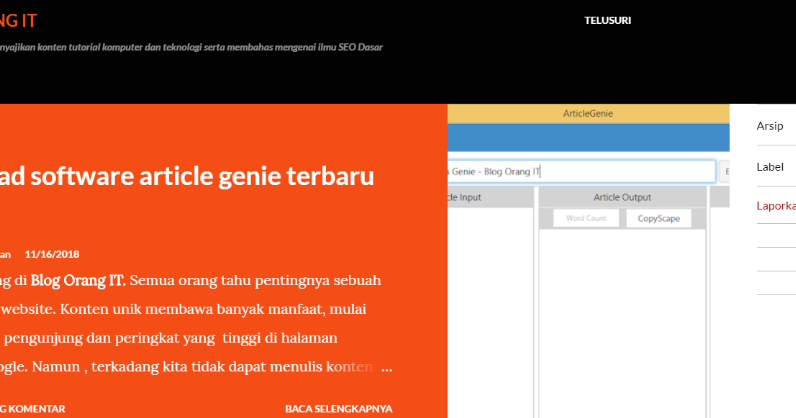Click the Article Input panel header

[490, 197]
